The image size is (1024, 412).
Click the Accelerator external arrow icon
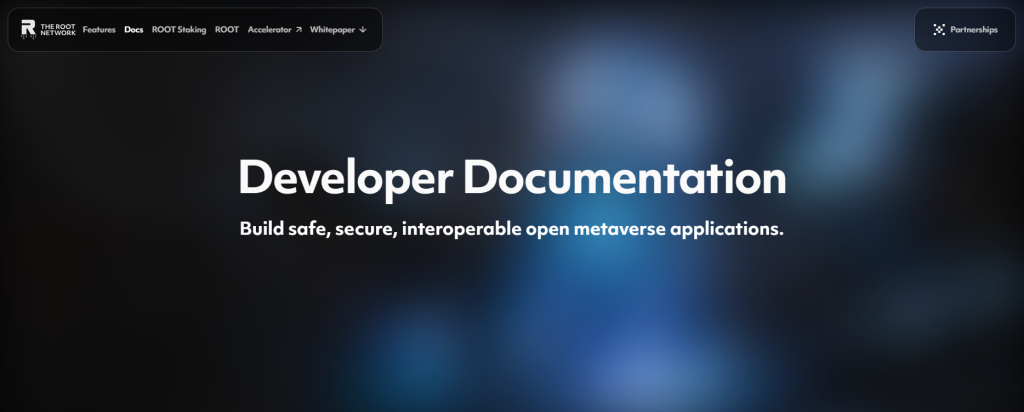pos(298,30)
